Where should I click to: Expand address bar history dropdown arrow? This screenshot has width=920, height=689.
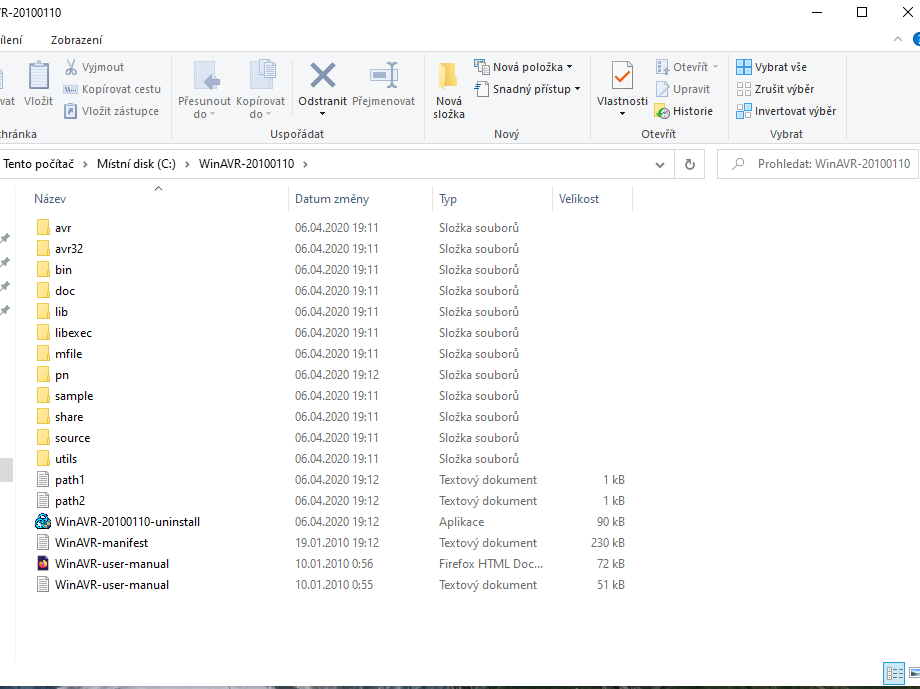[660, 164]
